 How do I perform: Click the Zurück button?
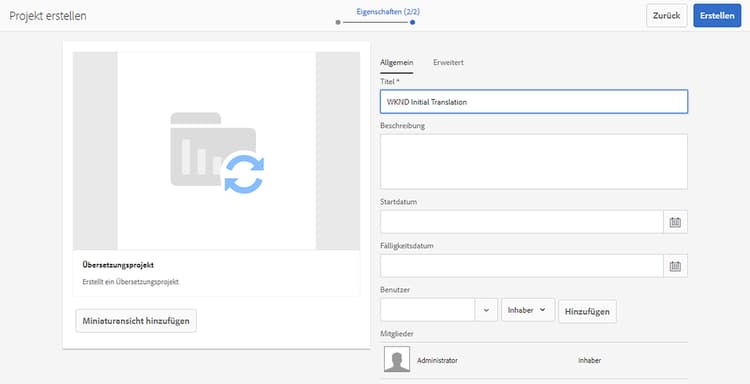(666, 15)
